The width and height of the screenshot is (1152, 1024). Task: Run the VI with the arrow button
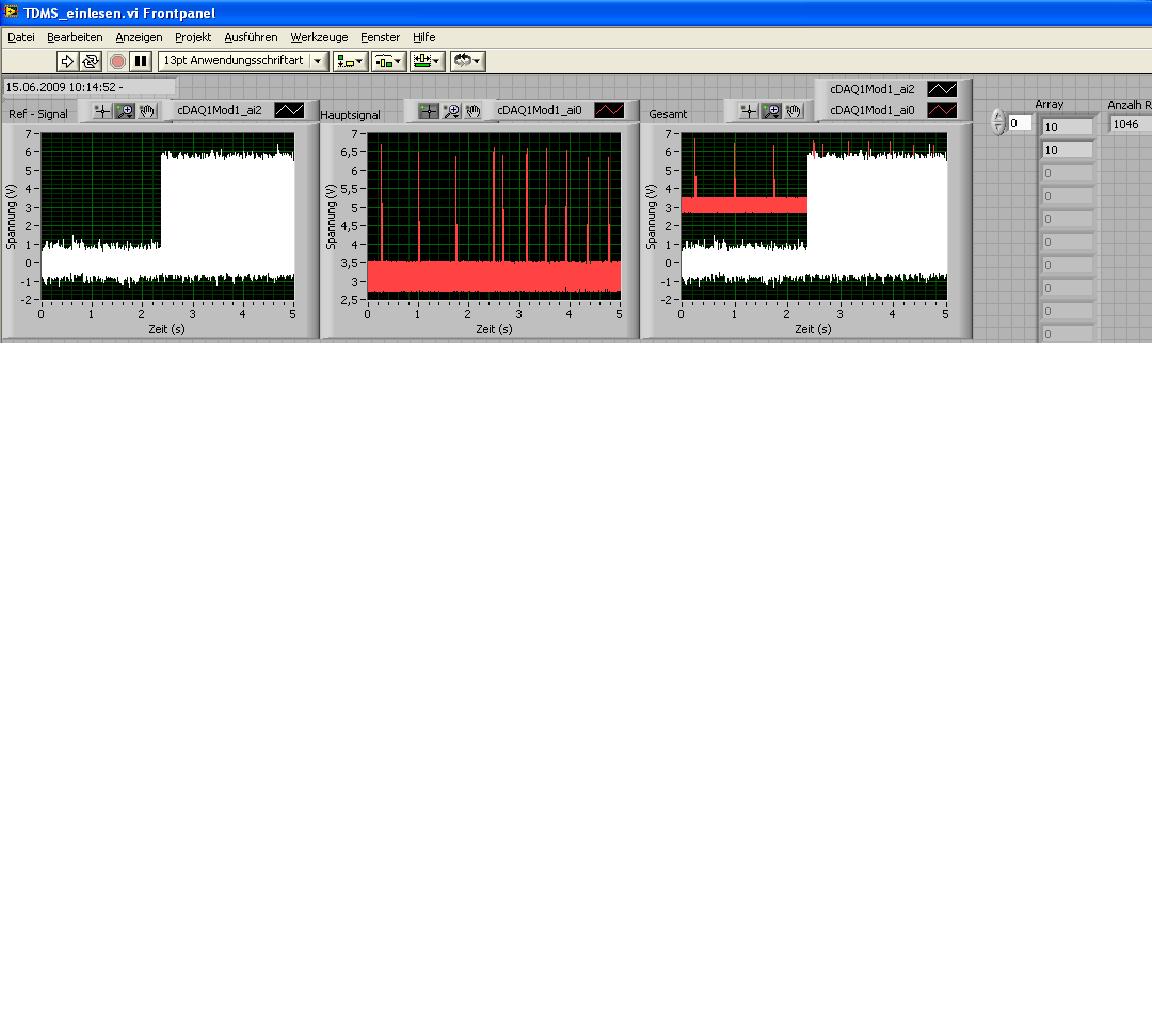click(x=67, y=61)
